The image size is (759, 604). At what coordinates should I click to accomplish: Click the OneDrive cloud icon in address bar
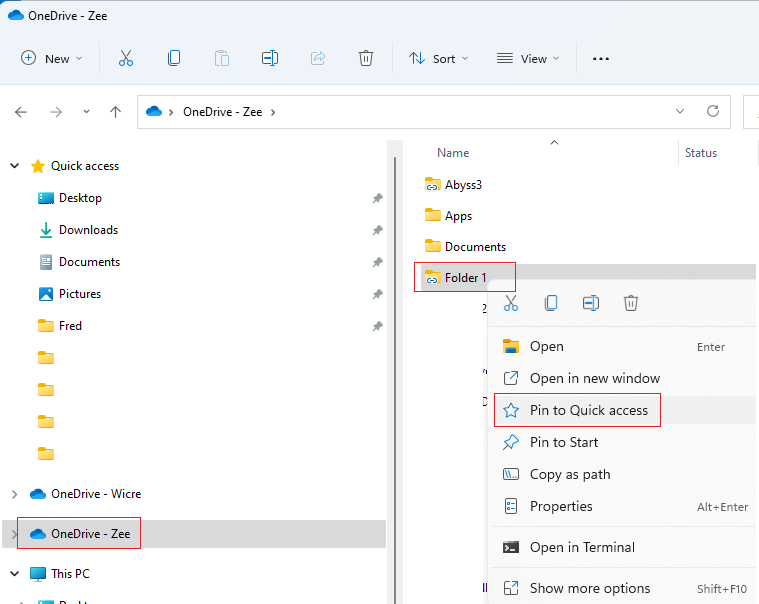pos(154,112)
